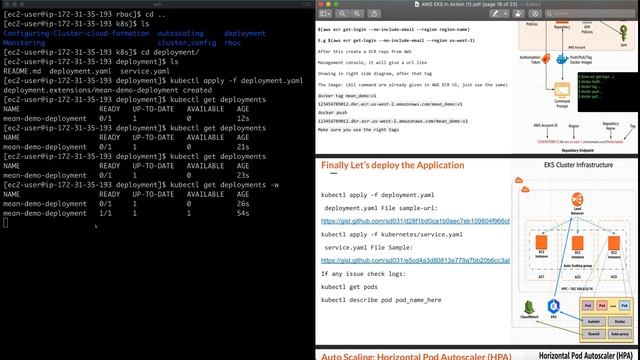Click the green CloudWatch icon
The image size is (640, 360).
529,307
